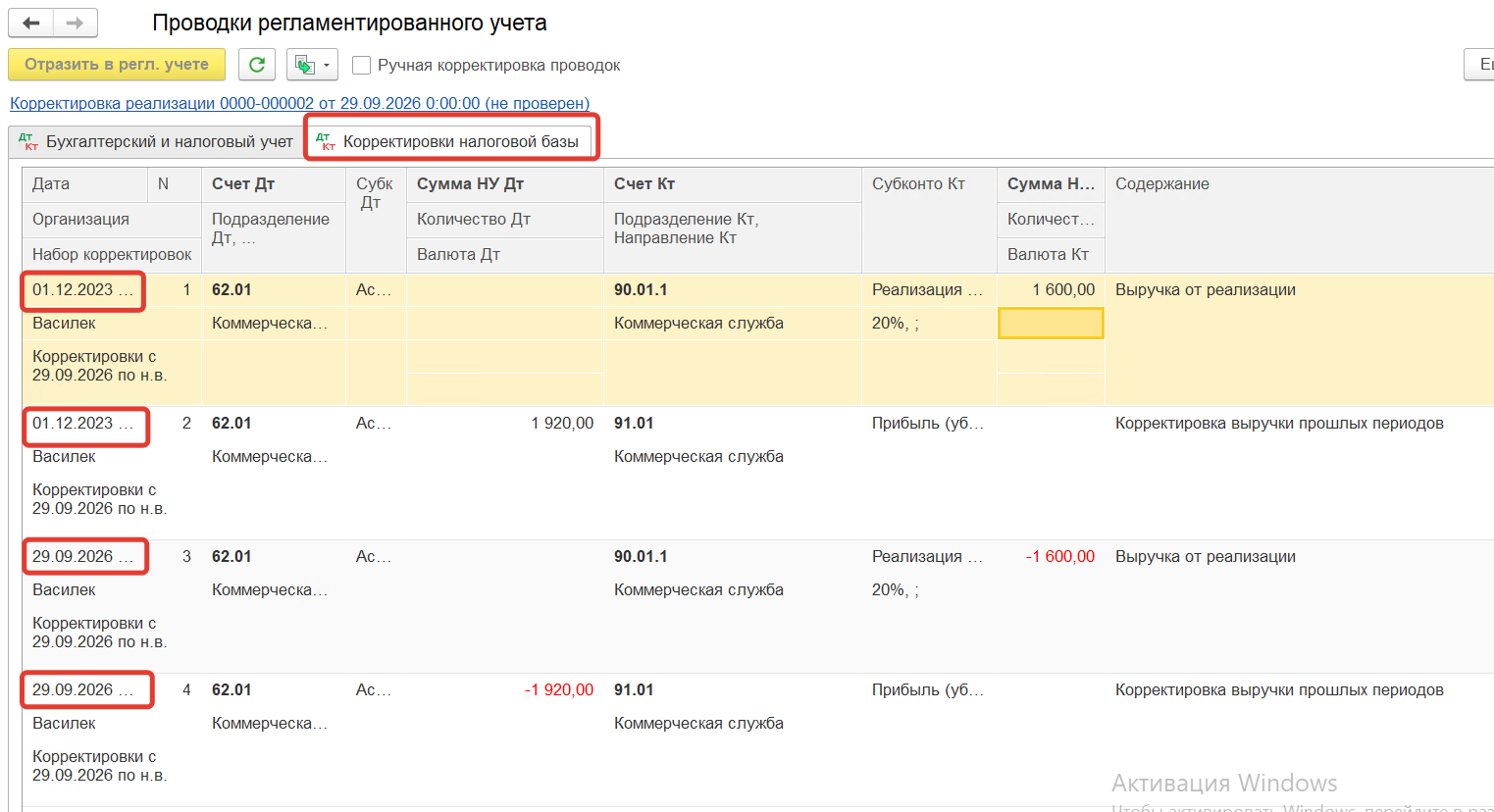
Task: Select account 91.01 in row 4
Action: (634, 689)
